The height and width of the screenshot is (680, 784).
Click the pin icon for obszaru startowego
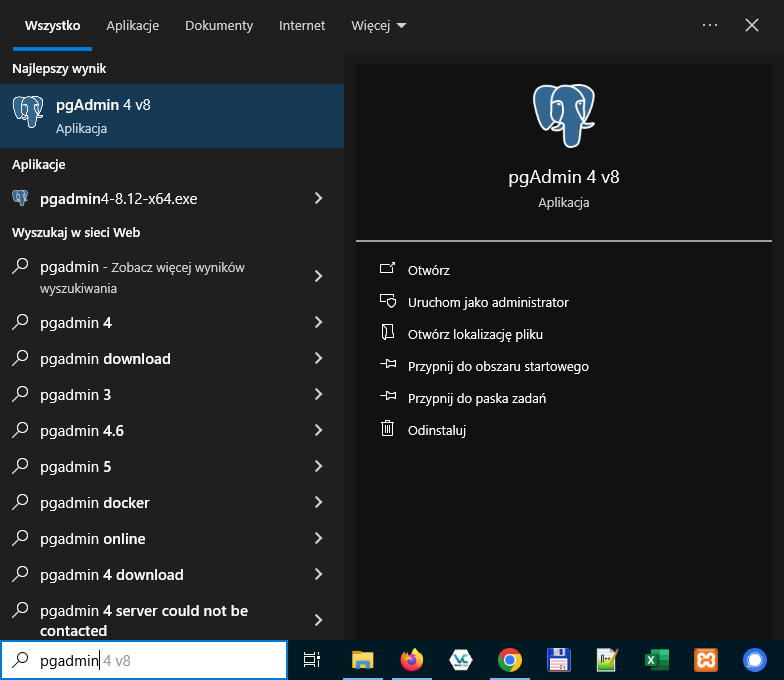tap(388, 365)
